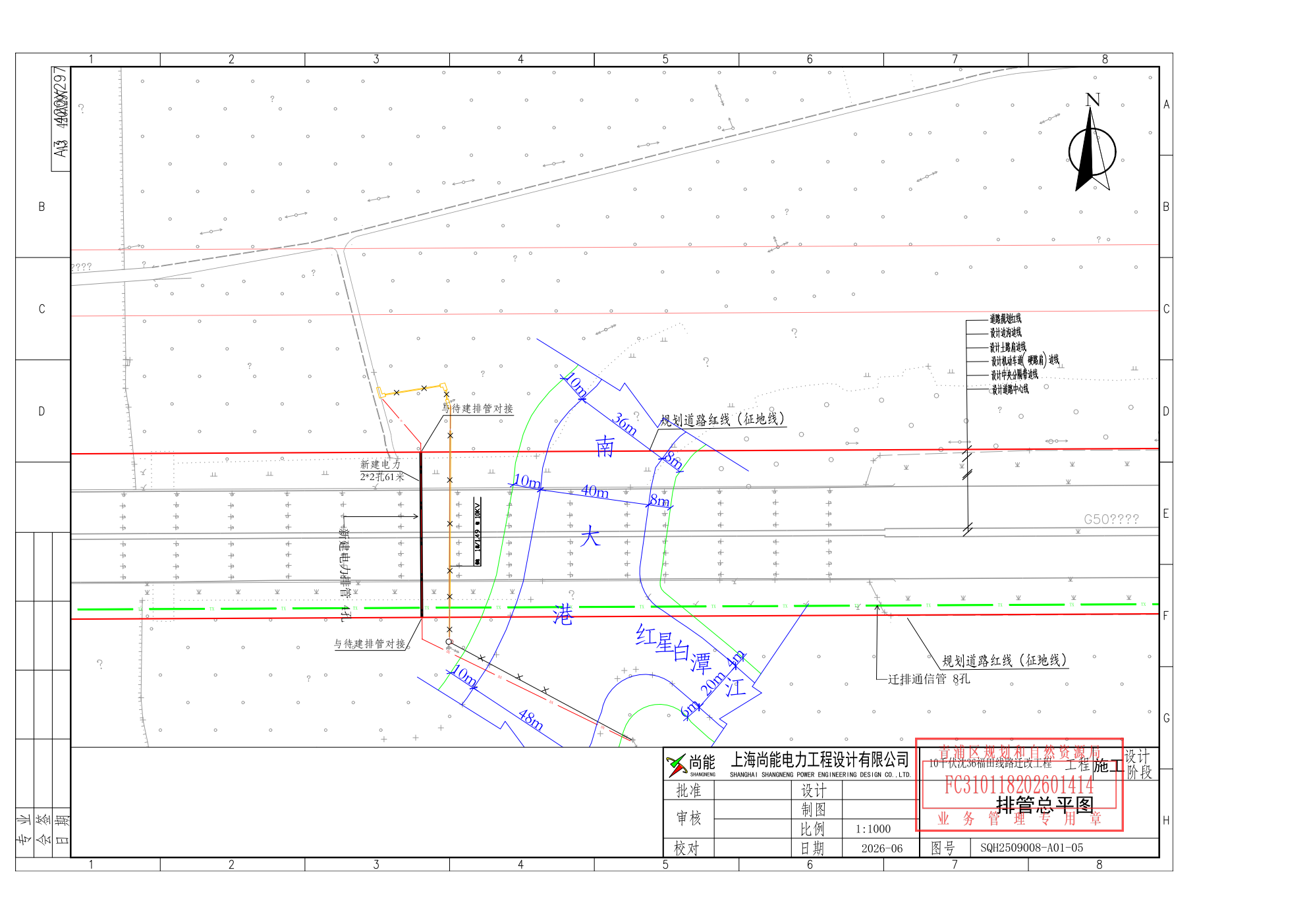
Task: Click the lower 规划道路红线（征地线）label
Action: tap(1004, 661)
